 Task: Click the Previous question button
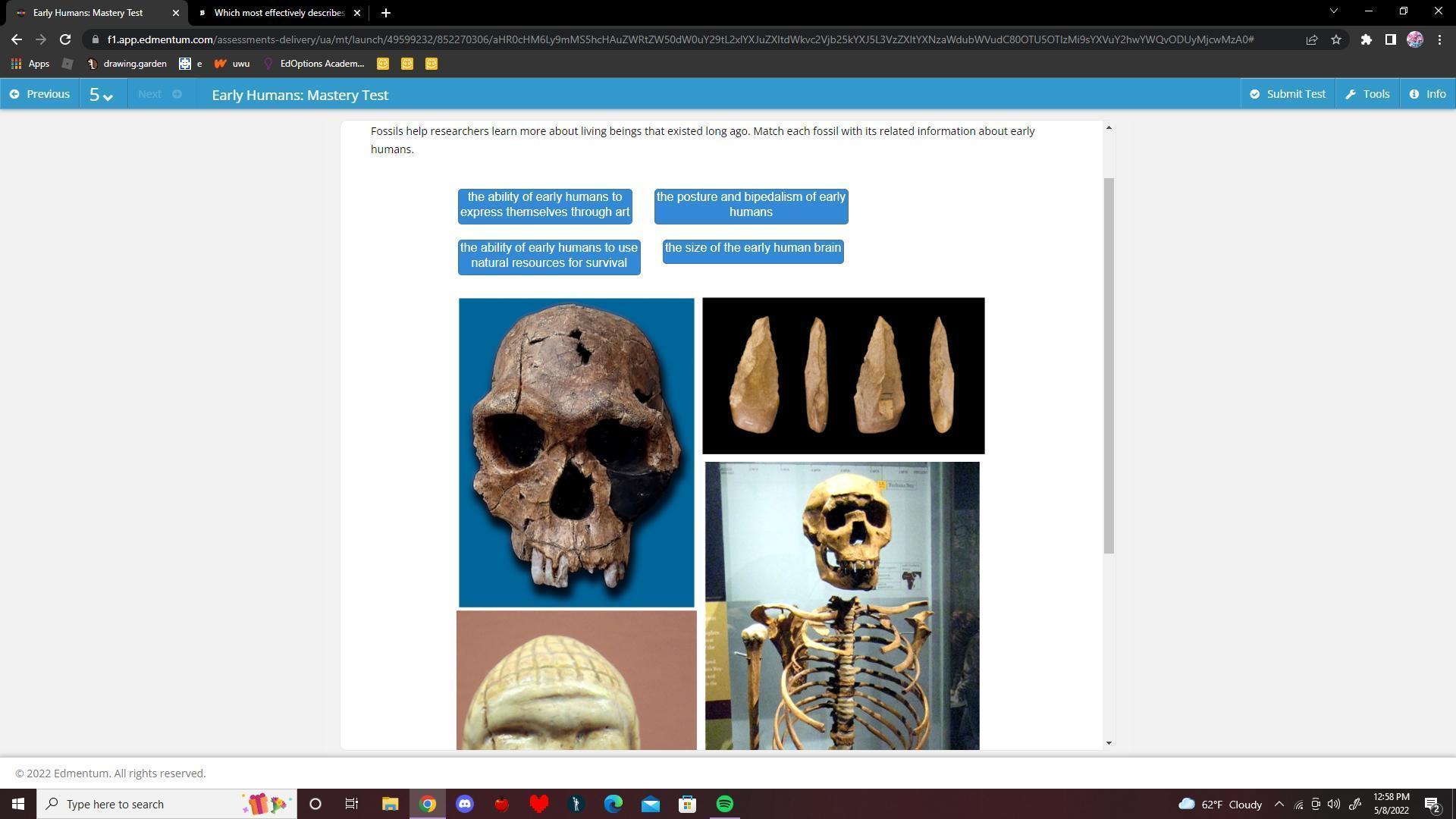39,93
